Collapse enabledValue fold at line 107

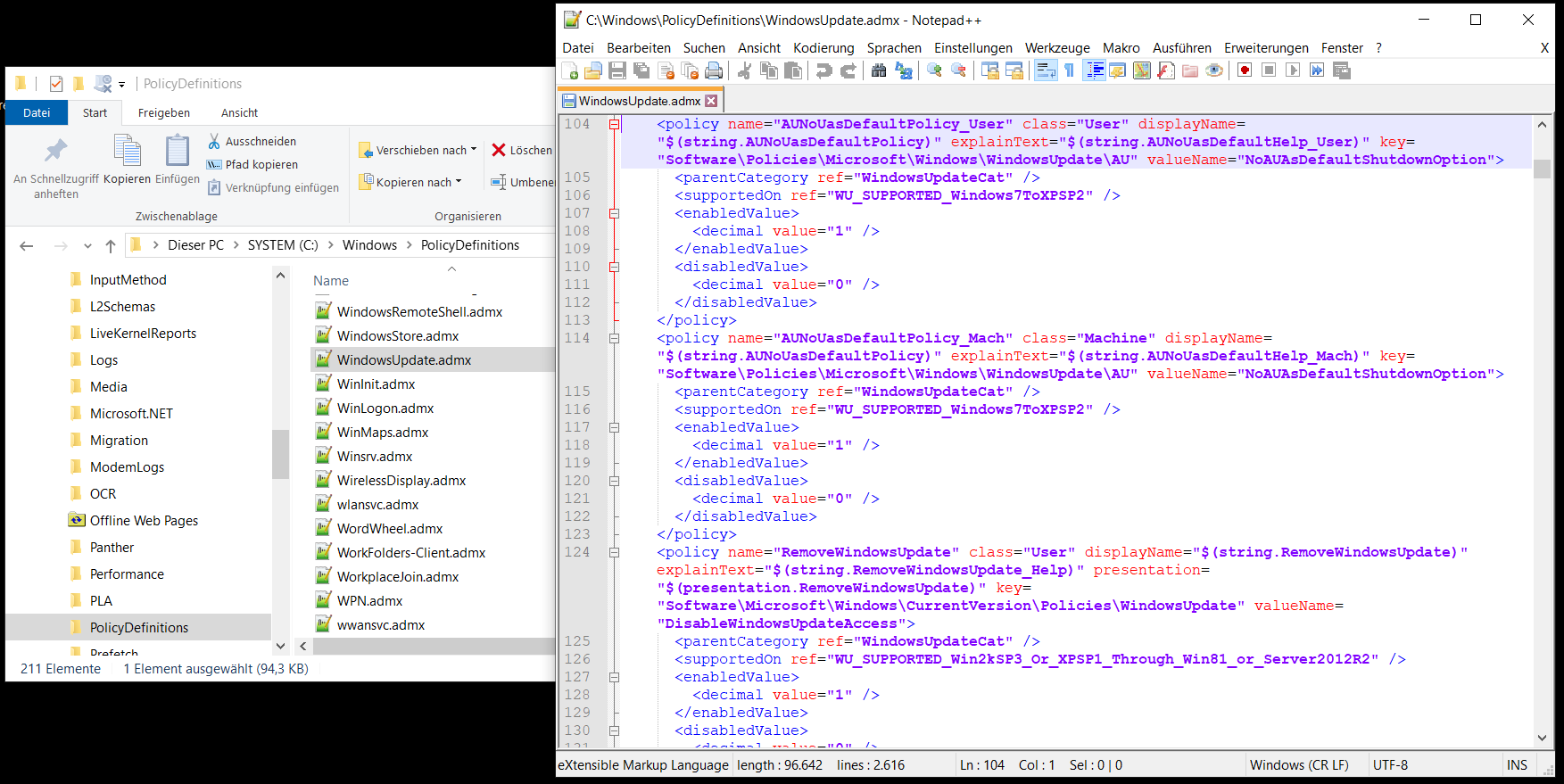click(614, 213)
